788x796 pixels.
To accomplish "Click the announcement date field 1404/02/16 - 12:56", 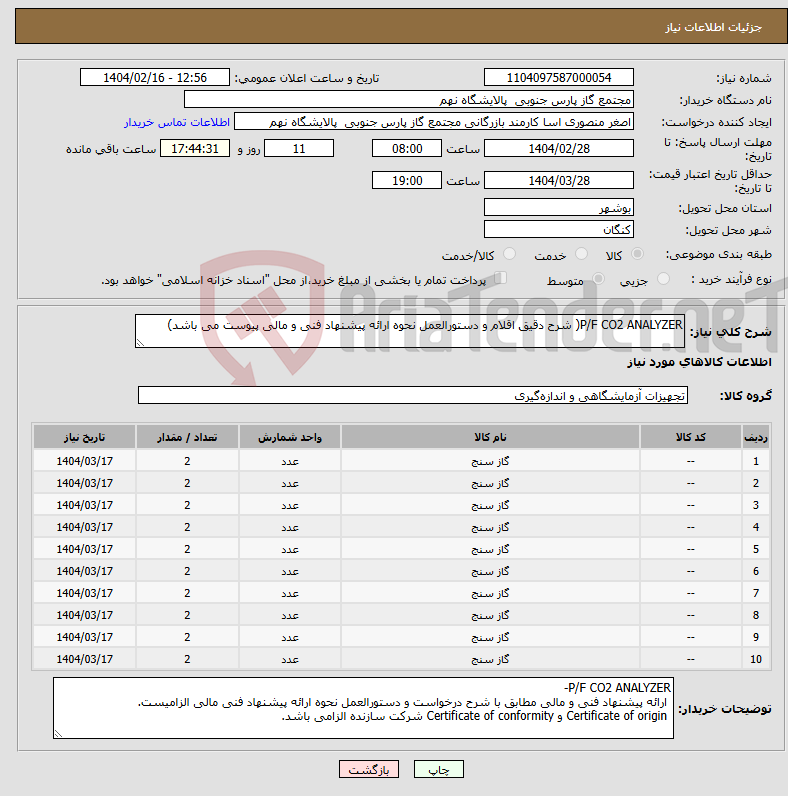I will tap(155, 78).
